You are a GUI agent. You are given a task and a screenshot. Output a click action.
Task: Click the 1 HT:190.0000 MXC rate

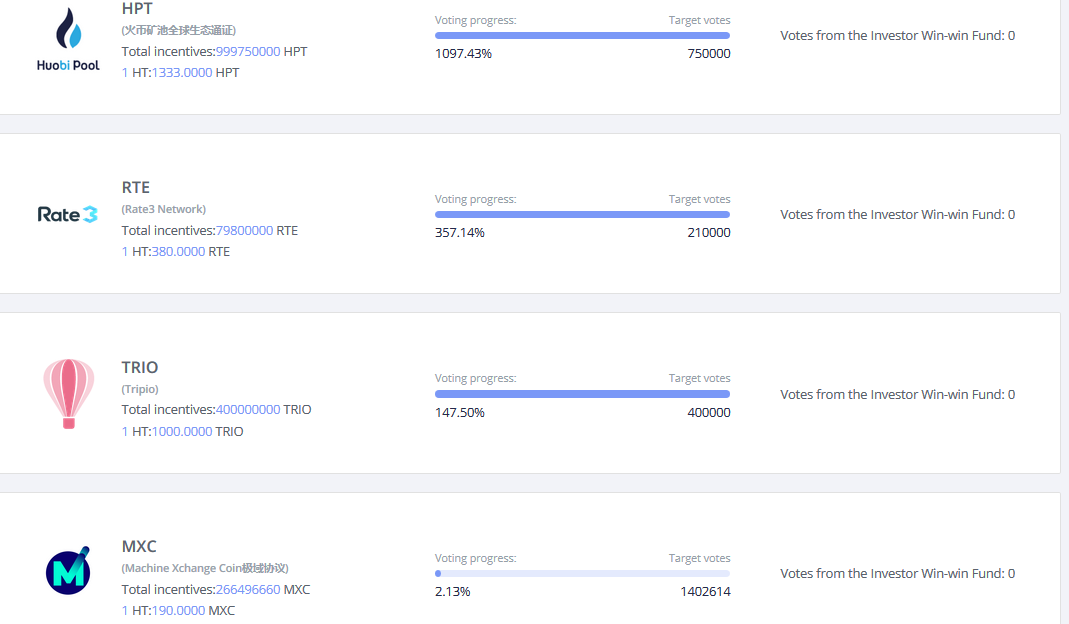[178, 610]
